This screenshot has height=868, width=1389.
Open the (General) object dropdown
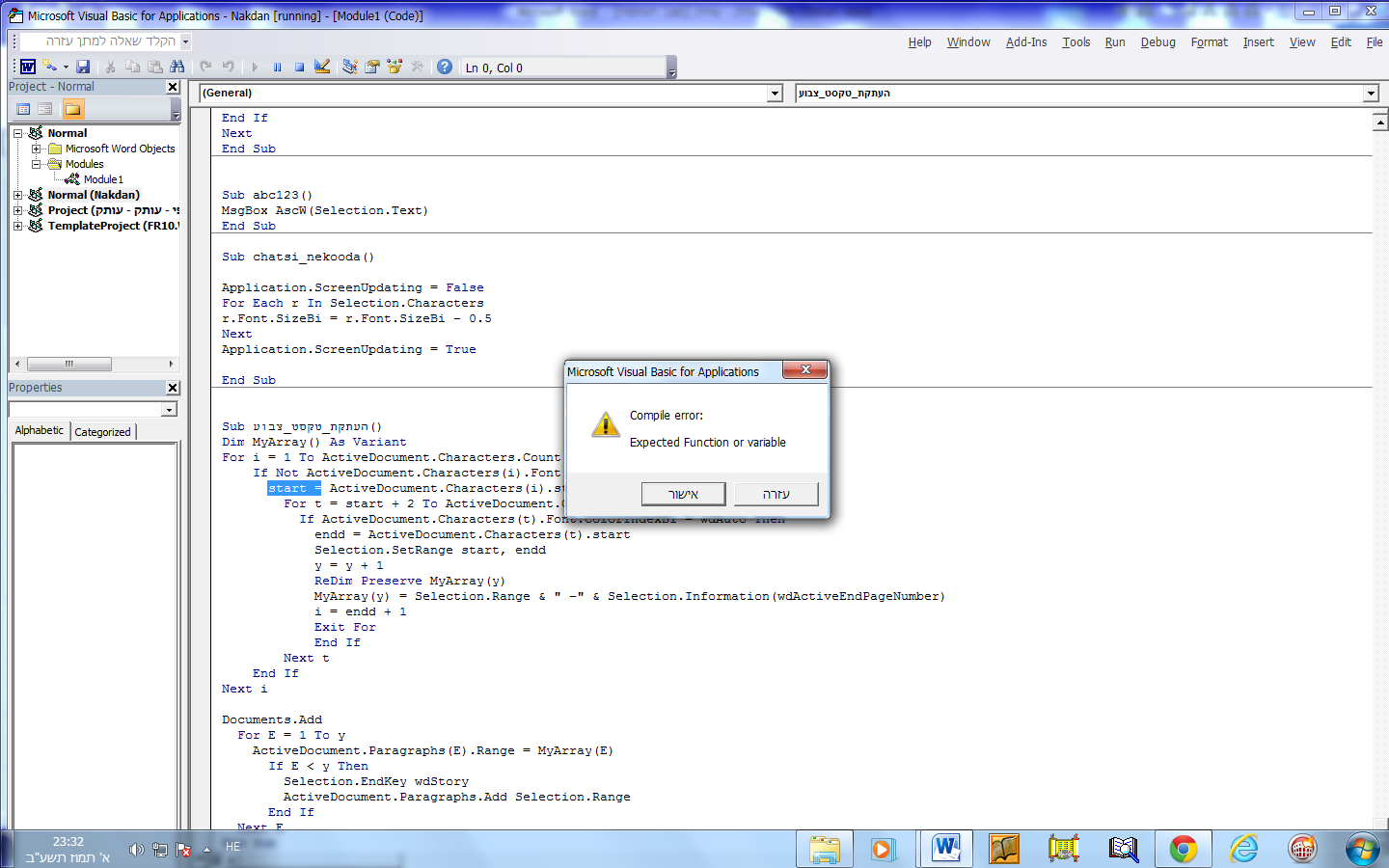(775, 94)
